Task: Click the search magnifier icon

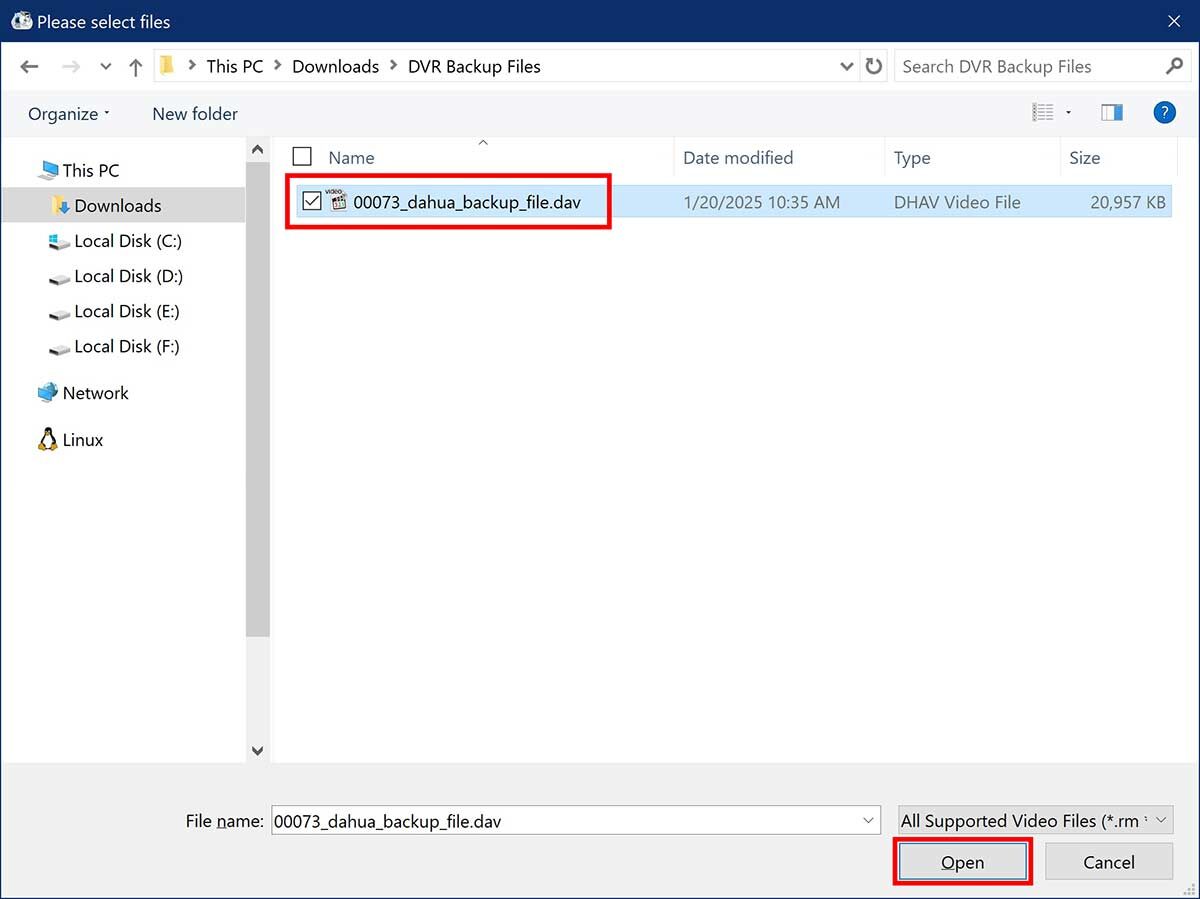Action: [1174, 67]
